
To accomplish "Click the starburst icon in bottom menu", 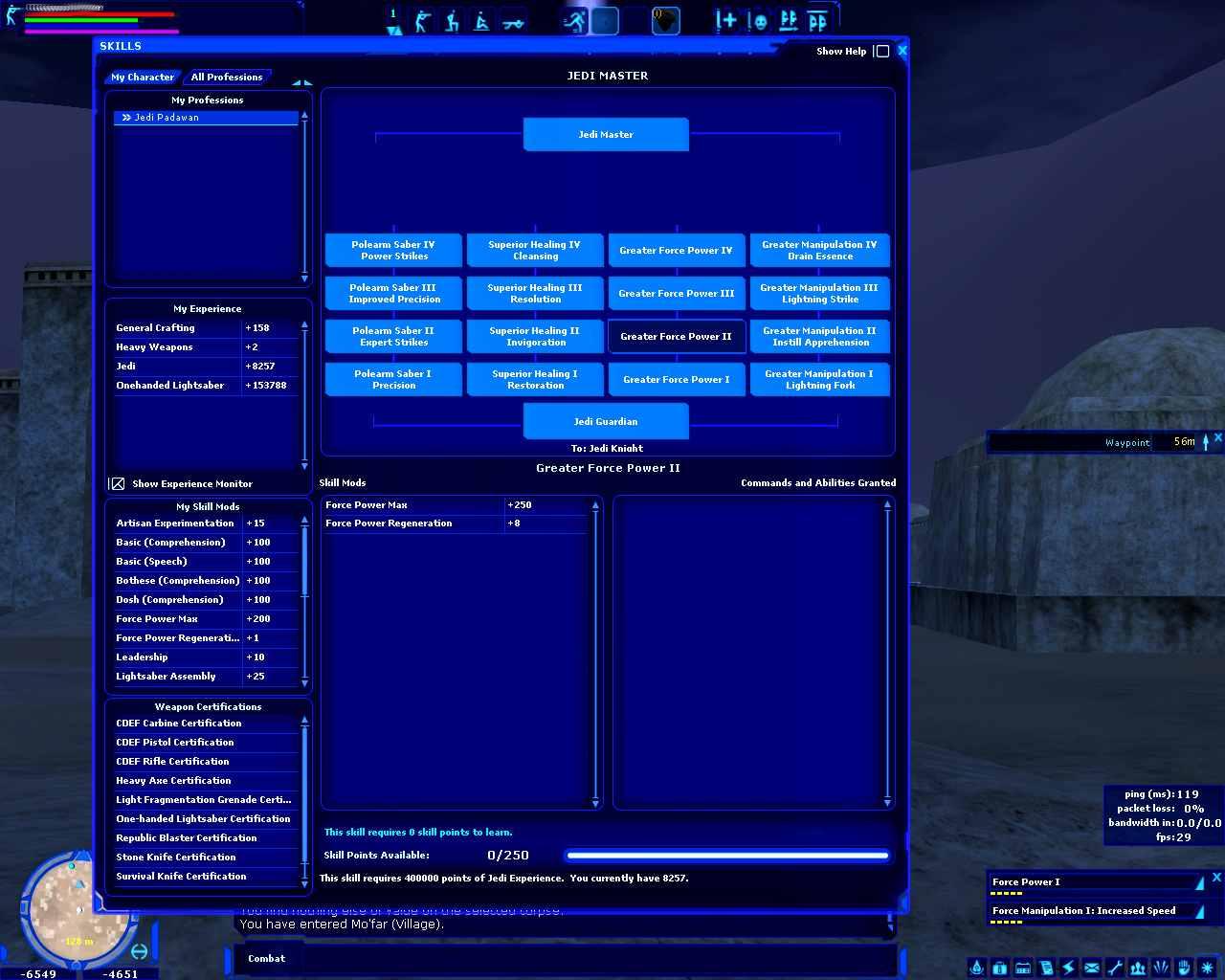I will pyautogui.click(x=1207, y=968).
